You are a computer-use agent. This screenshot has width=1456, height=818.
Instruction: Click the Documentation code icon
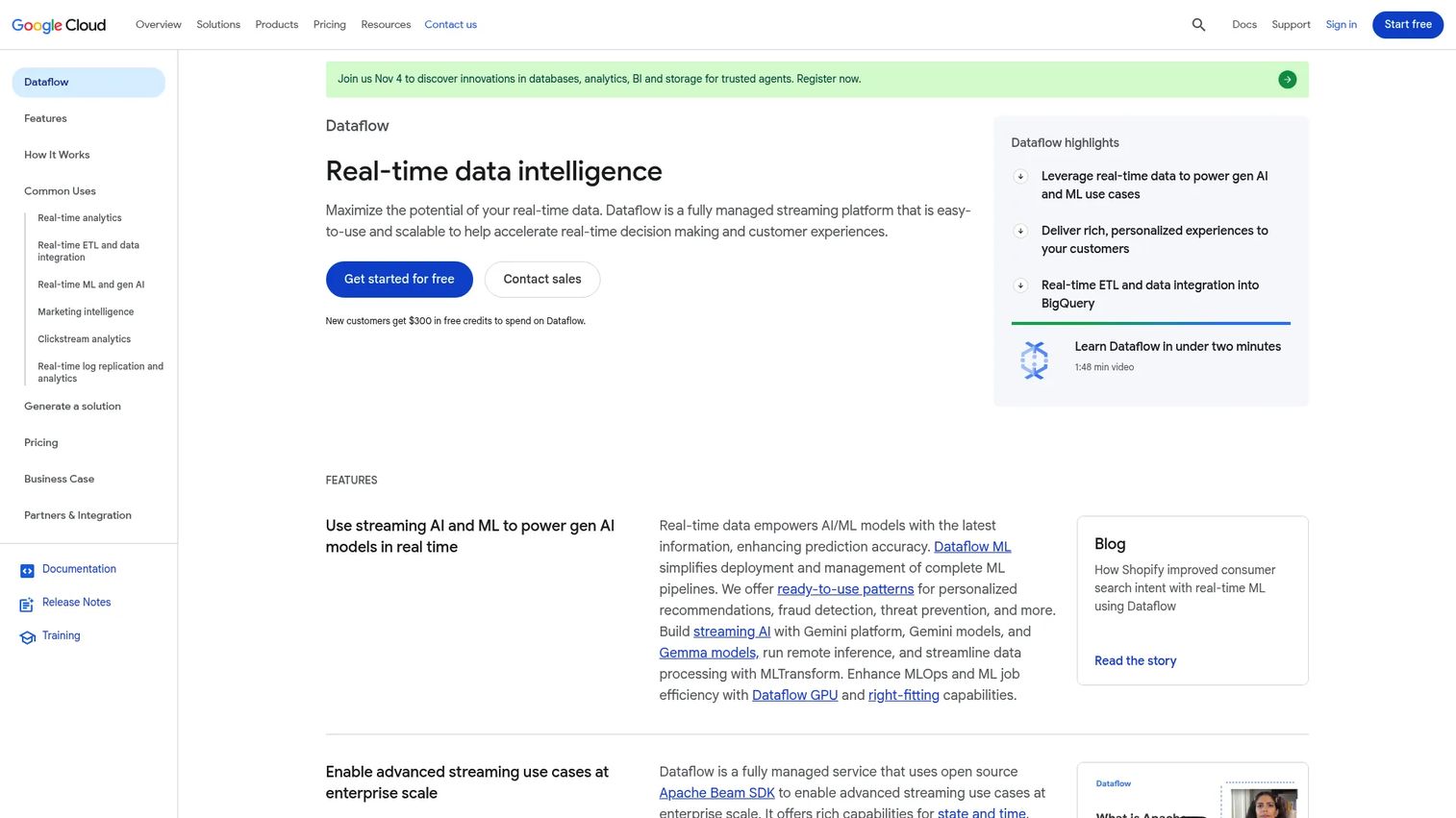tap(27, 571)
